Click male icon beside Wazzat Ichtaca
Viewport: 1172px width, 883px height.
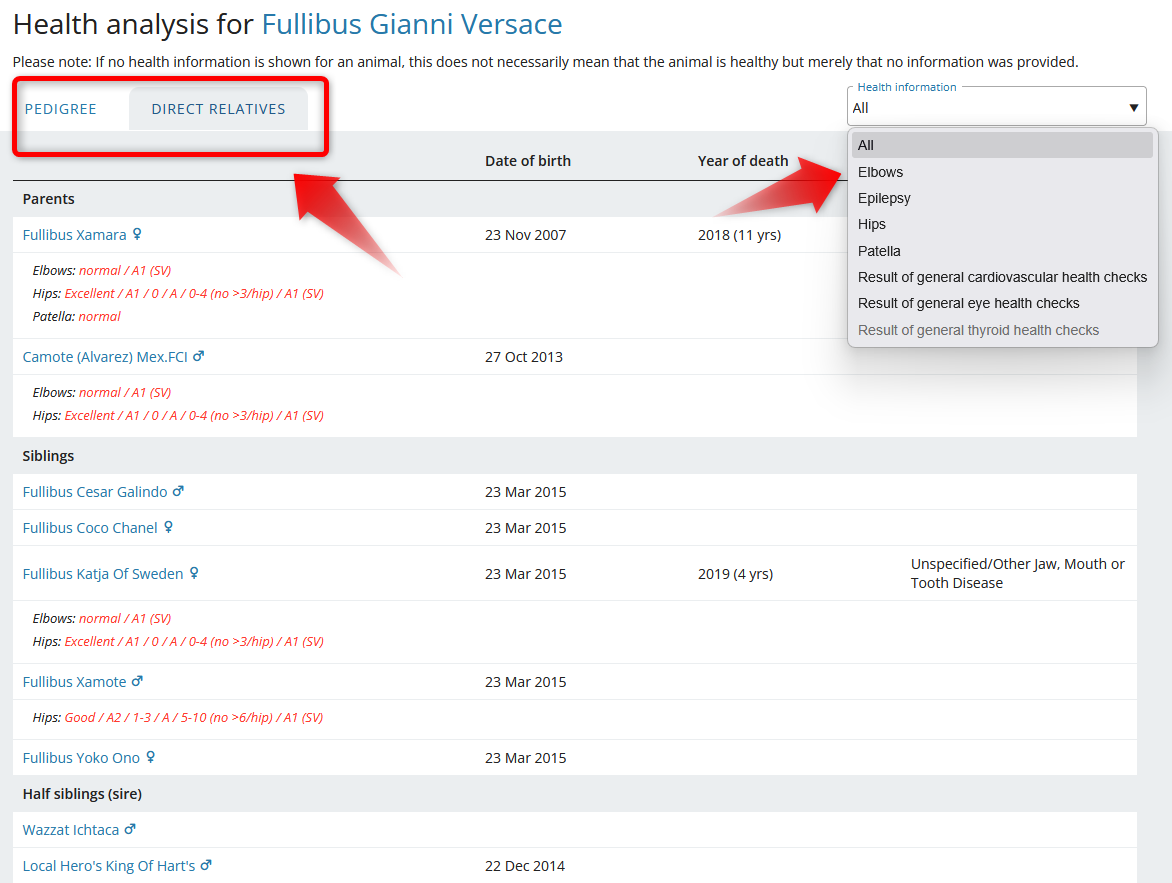tap(130, 830)
